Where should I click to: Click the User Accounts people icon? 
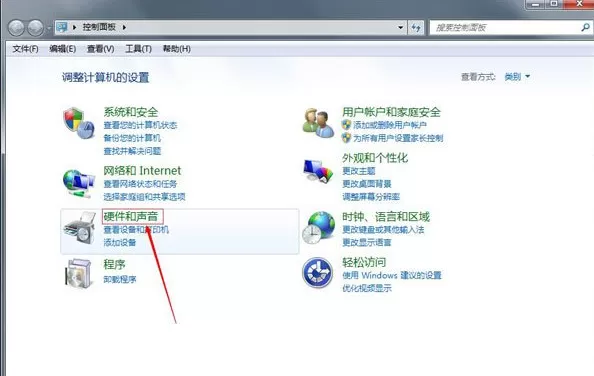pyautogui.click(x=318, y=123)
